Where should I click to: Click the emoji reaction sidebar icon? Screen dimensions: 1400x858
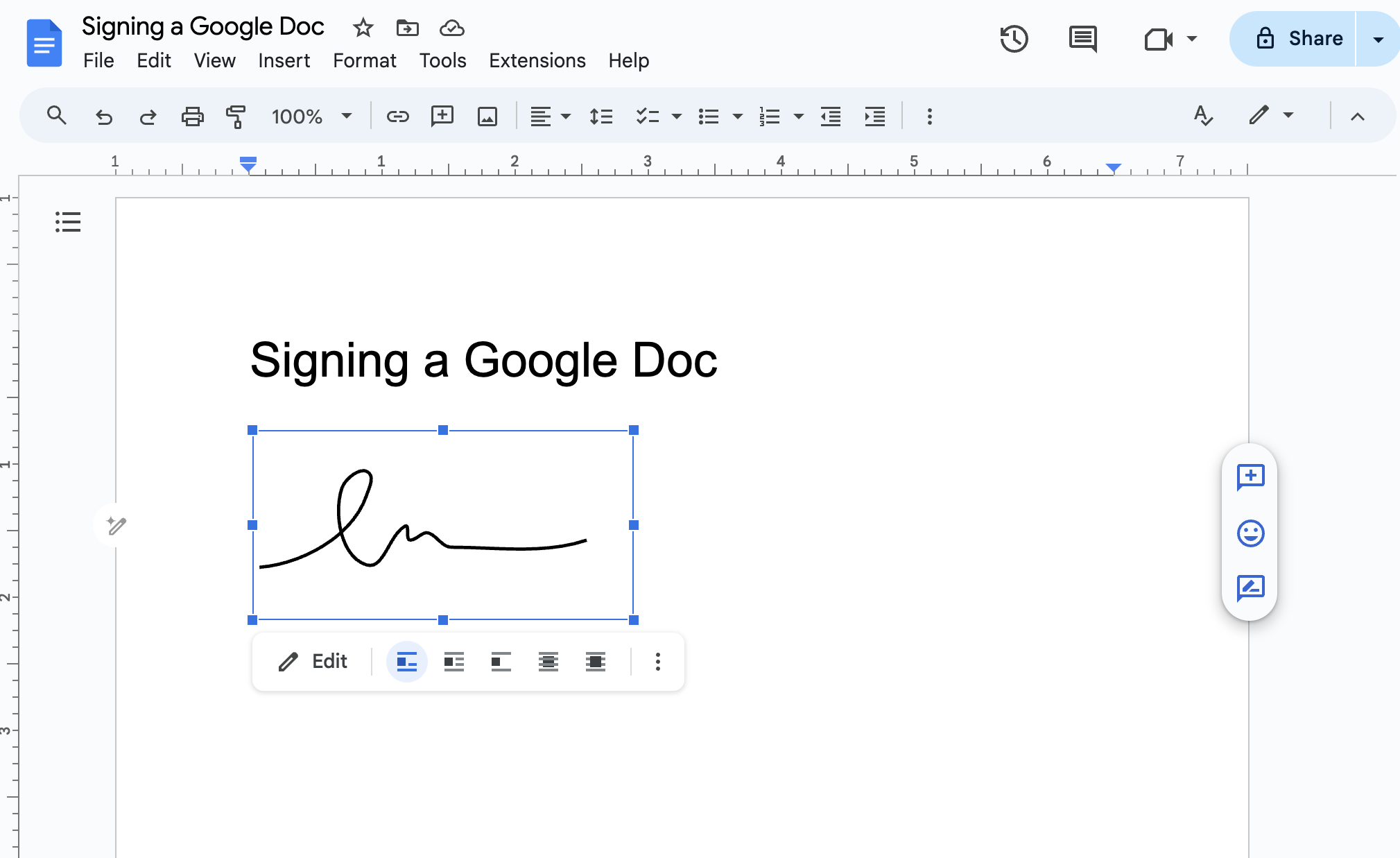point(1250,532)
